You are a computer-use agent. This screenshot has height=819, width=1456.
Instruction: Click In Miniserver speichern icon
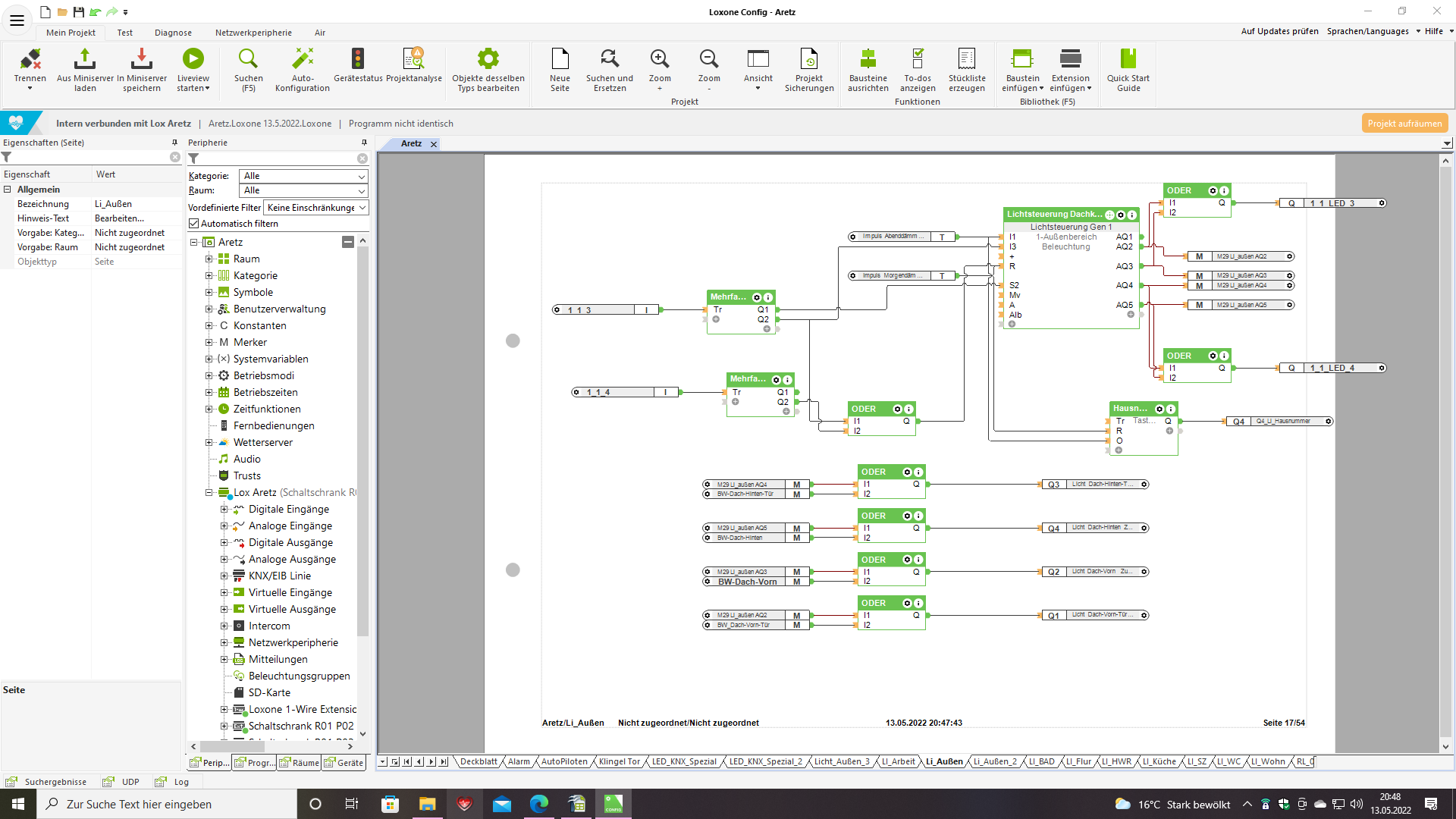[x=141, y=60]
